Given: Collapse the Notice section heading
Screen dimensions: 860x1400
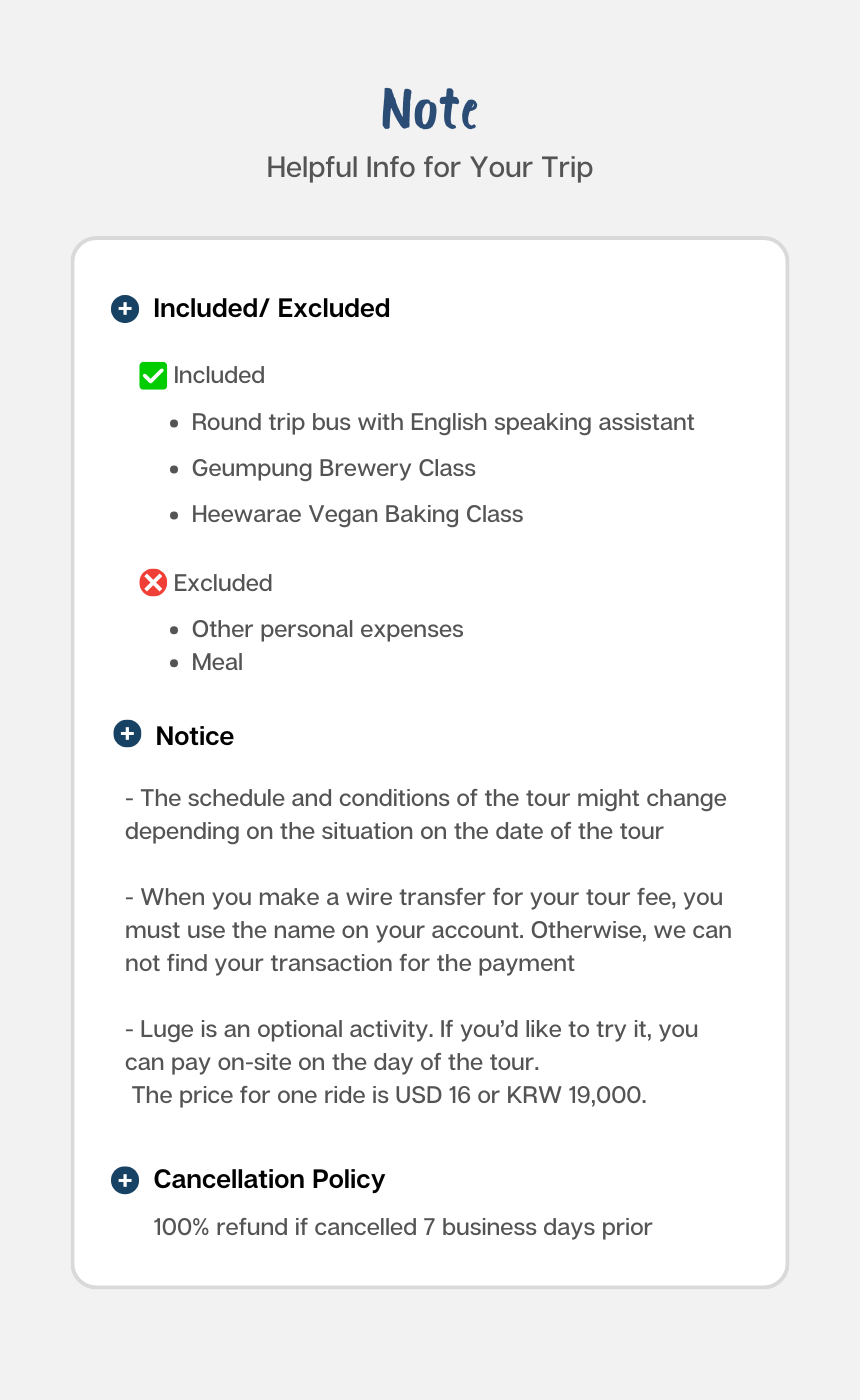Looking at the screenshot, I should click(x=194, y=736).
